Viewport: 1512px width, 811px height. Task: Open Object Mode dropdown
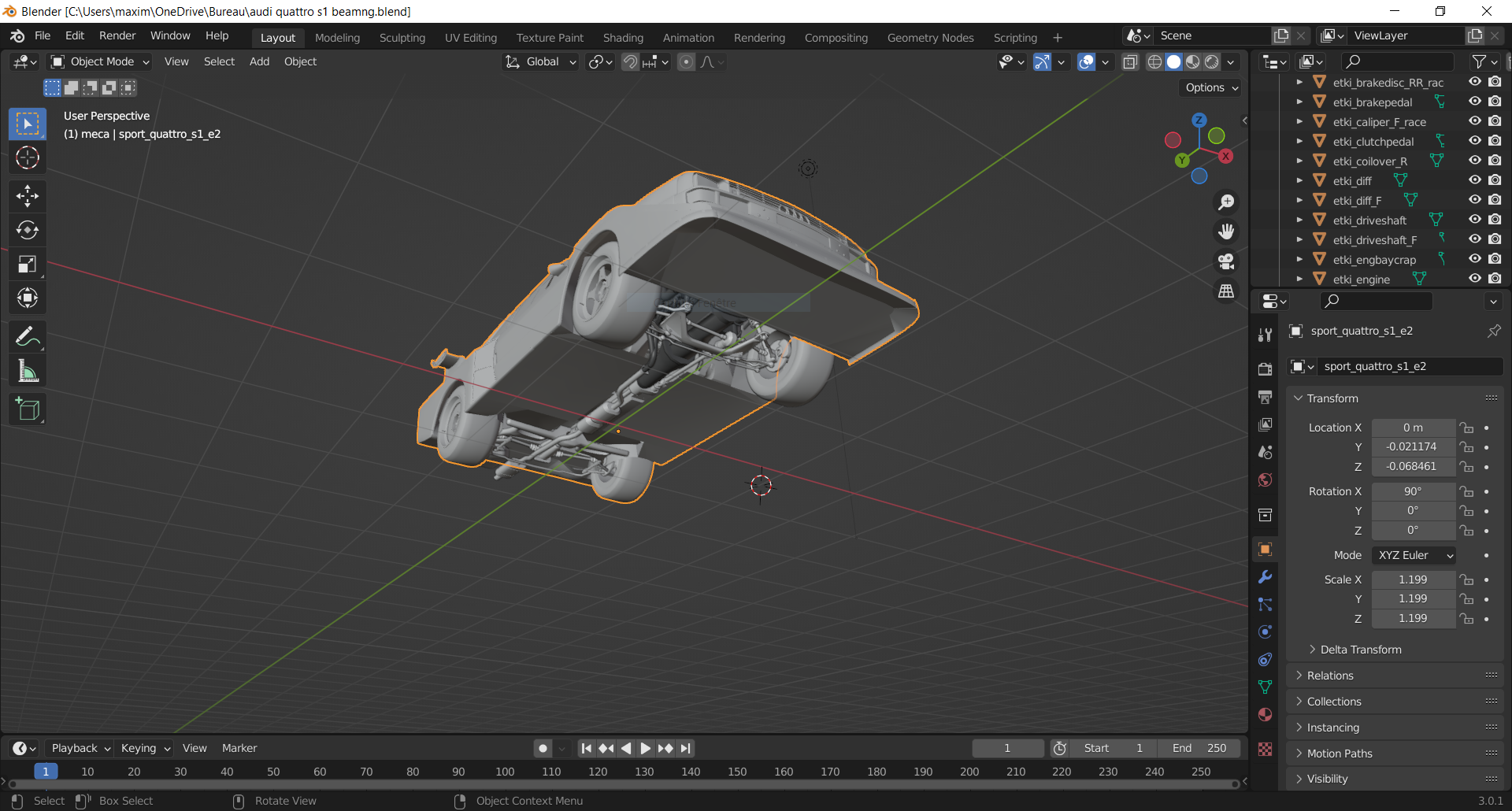[100, 61]
